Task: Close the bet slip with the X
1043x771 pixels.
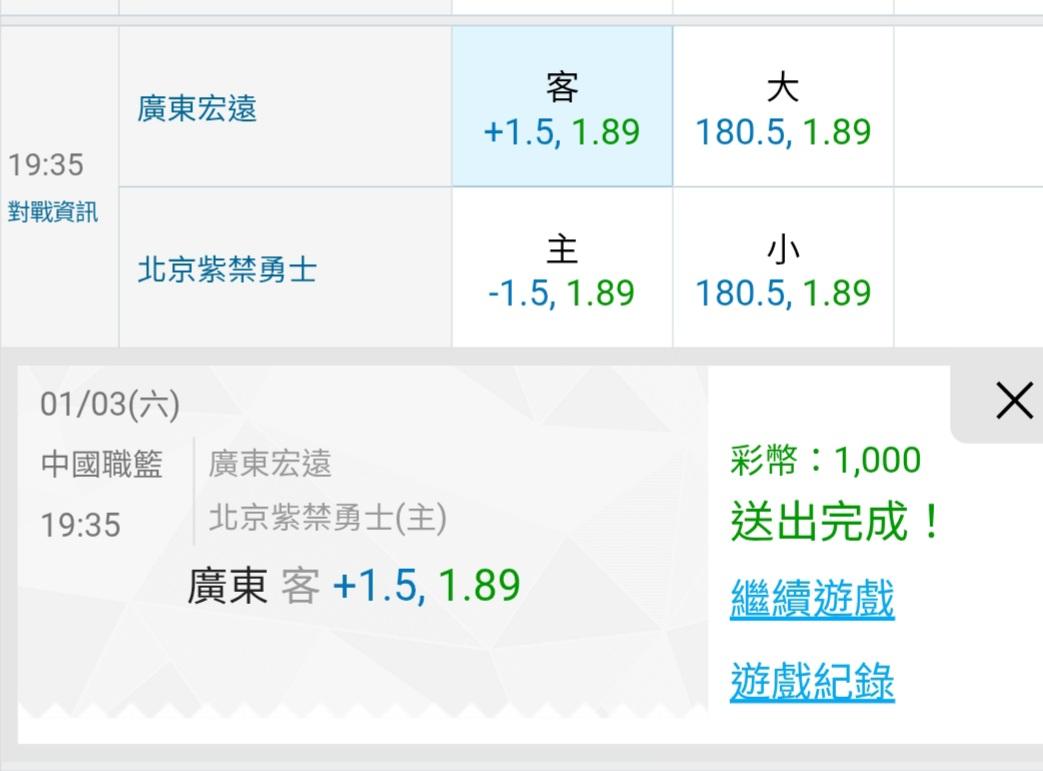Action: point(1014,402)
